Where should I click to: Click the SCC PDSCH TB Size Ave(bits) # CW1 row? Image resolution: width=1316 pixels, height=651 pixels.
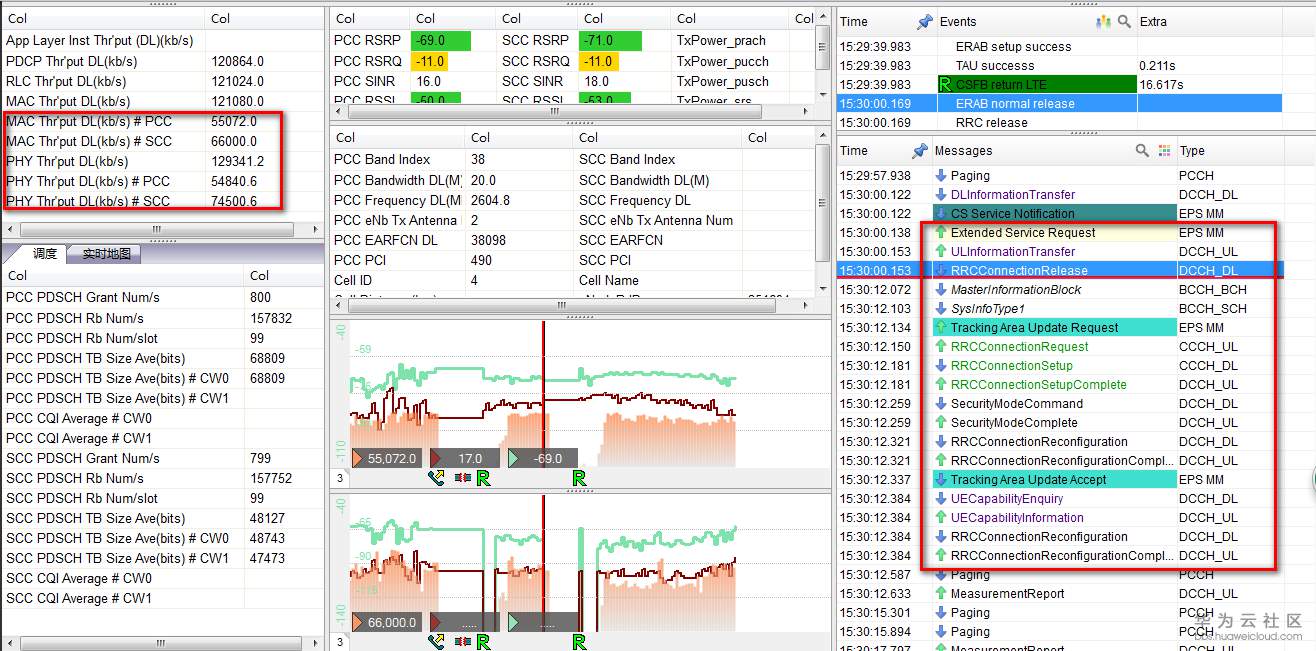[162, 558]
